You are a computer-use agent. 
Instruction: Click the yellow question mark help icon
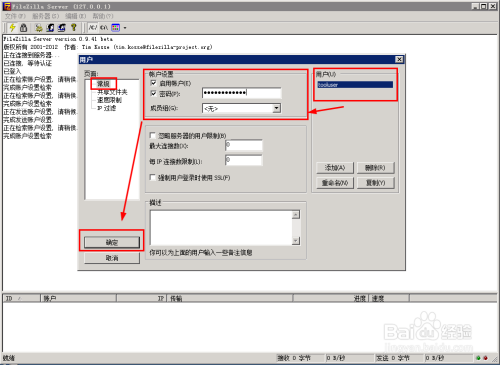[74, 28]
